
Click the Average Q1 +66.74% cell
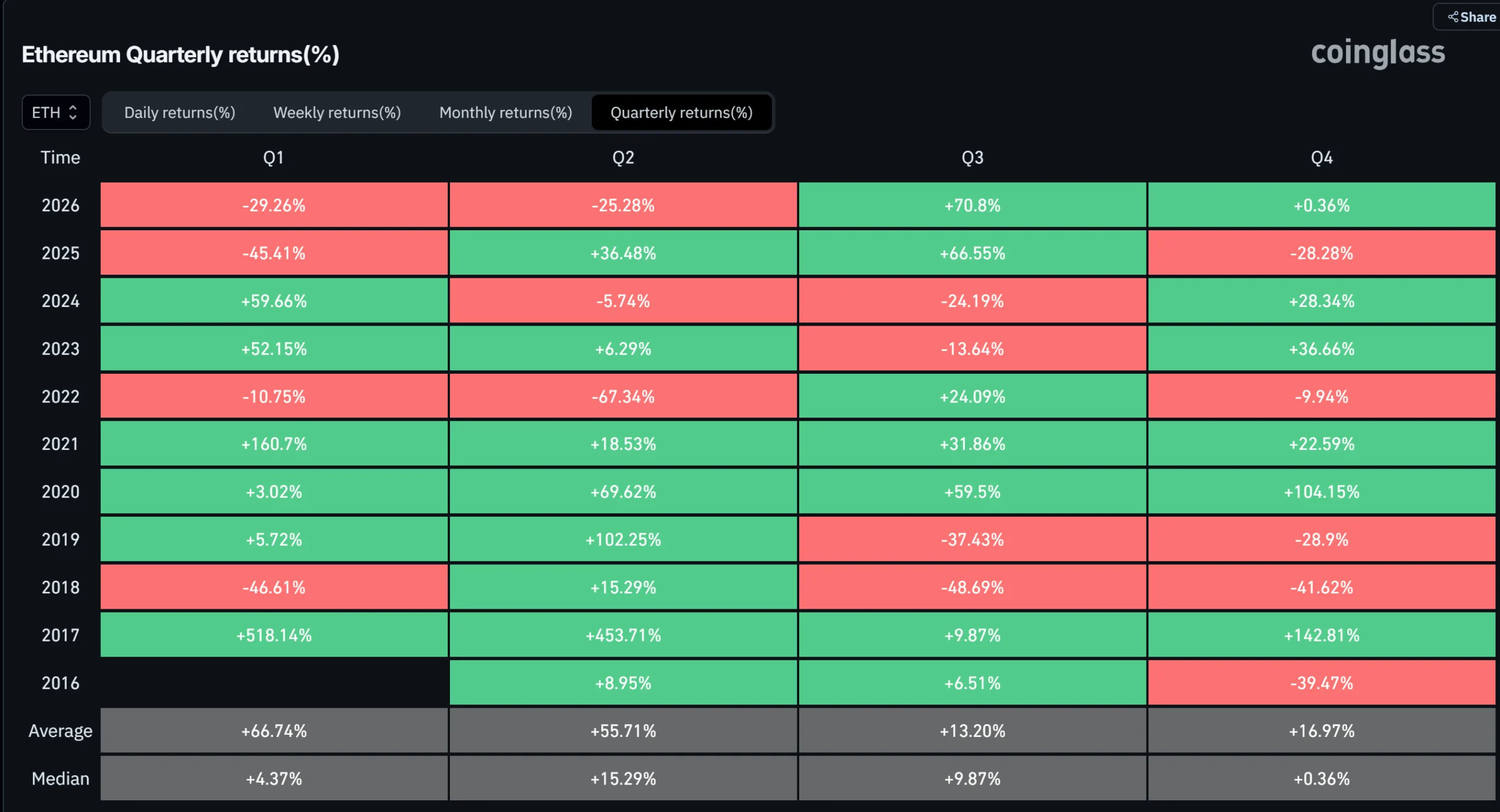pyautogui.click(x=274, y=731)
